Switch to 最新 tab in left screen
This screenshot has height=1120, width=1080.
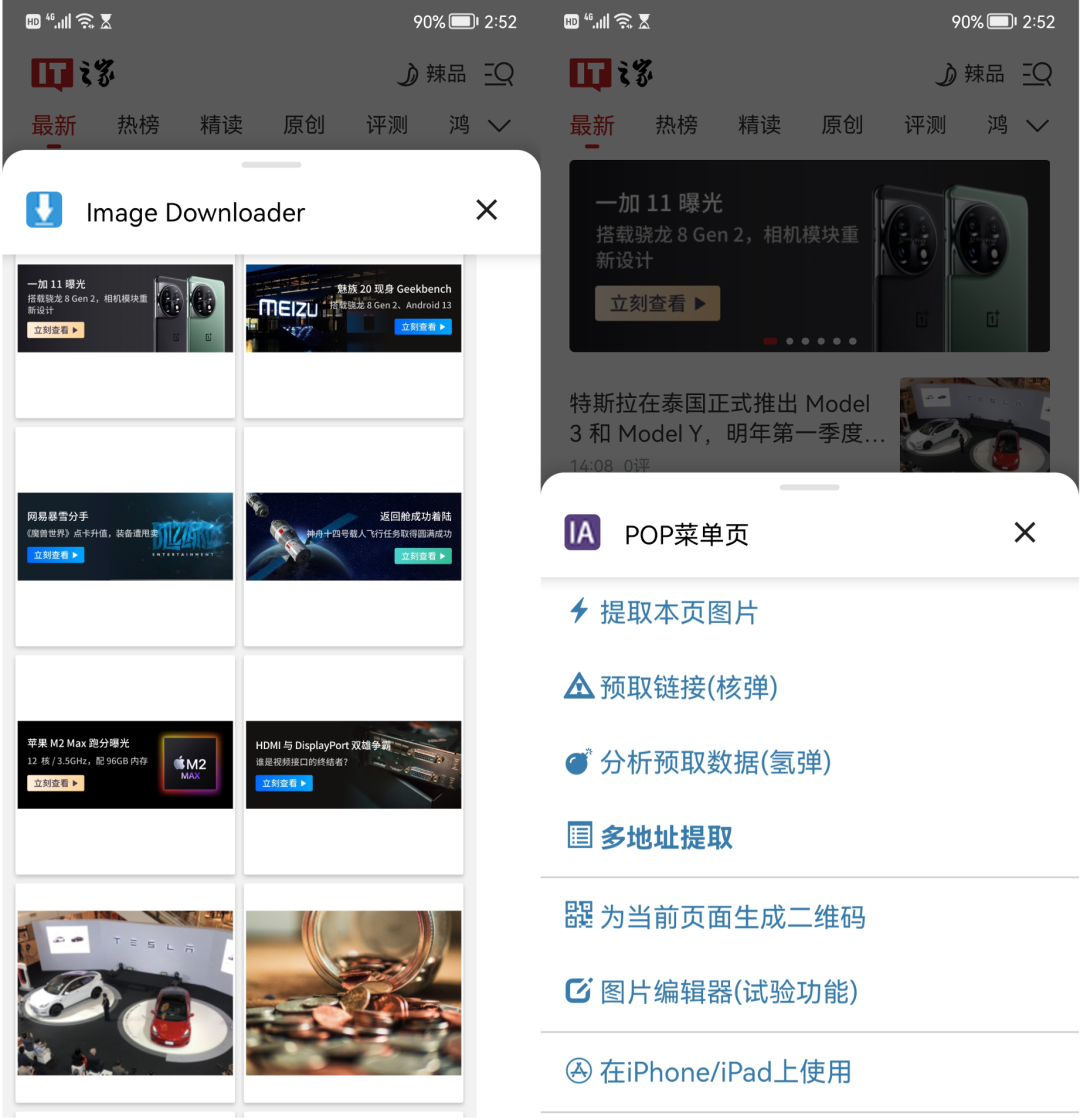coord(54,125)
